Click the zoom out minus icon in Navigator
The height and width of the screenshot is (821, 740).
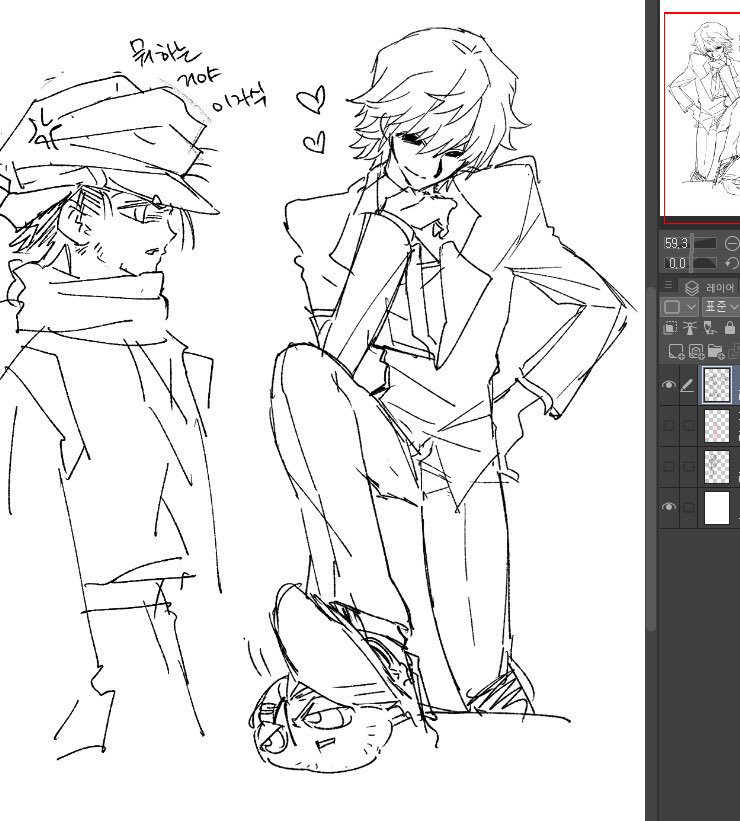click(732, 243)
